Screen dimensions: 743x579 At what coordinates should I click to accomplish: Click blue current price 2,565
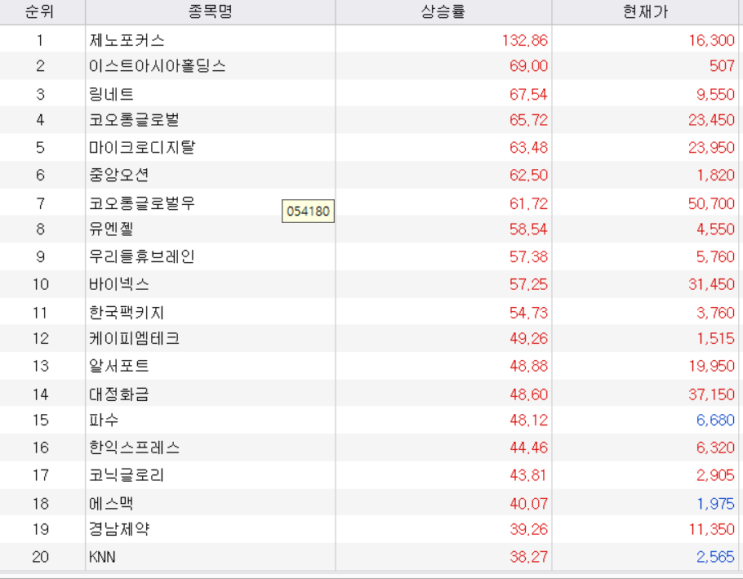716,557
